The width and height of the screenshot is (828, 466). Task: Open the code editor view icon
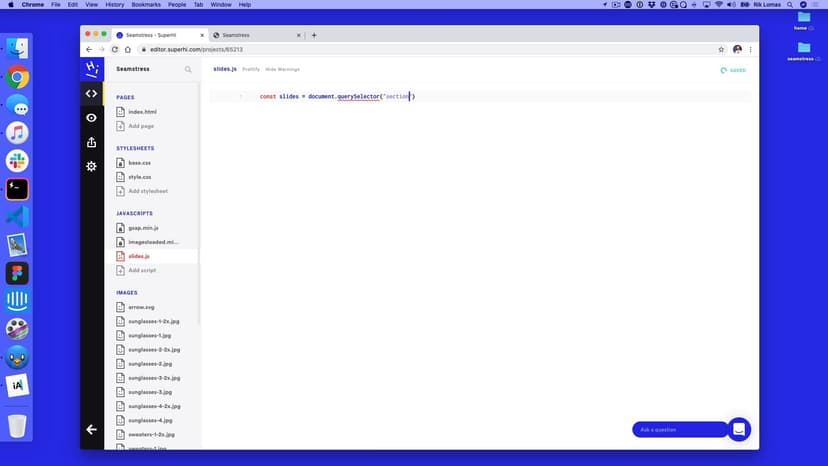click(x=91, y=94)
